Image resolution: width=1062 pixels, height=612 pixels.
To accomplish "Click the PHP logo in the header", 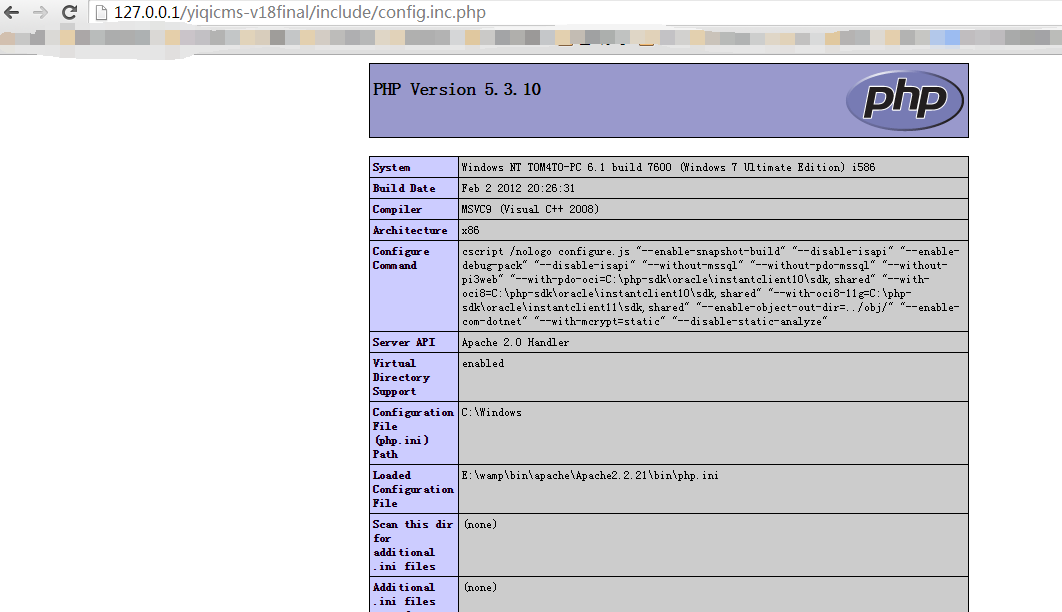I will 904,100.
